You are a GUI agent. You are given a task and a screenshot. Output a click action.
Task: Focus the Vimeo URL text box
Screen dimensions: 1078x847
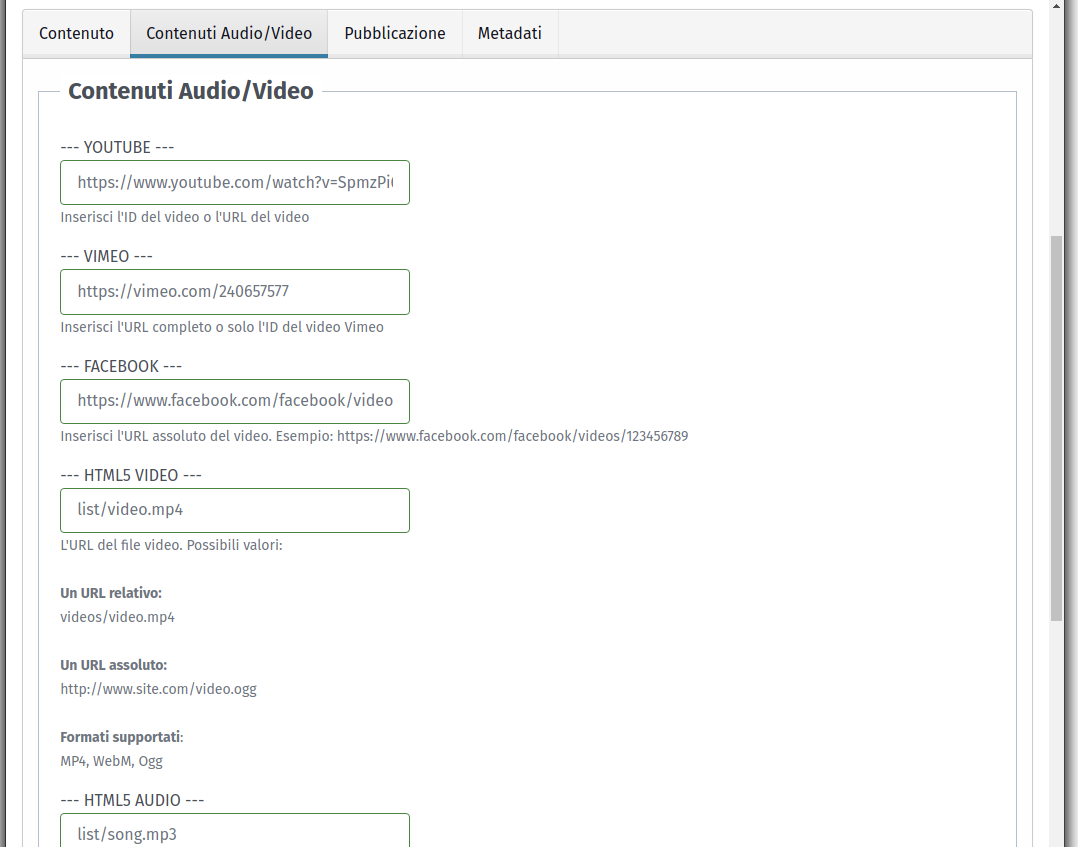point(235,291)
